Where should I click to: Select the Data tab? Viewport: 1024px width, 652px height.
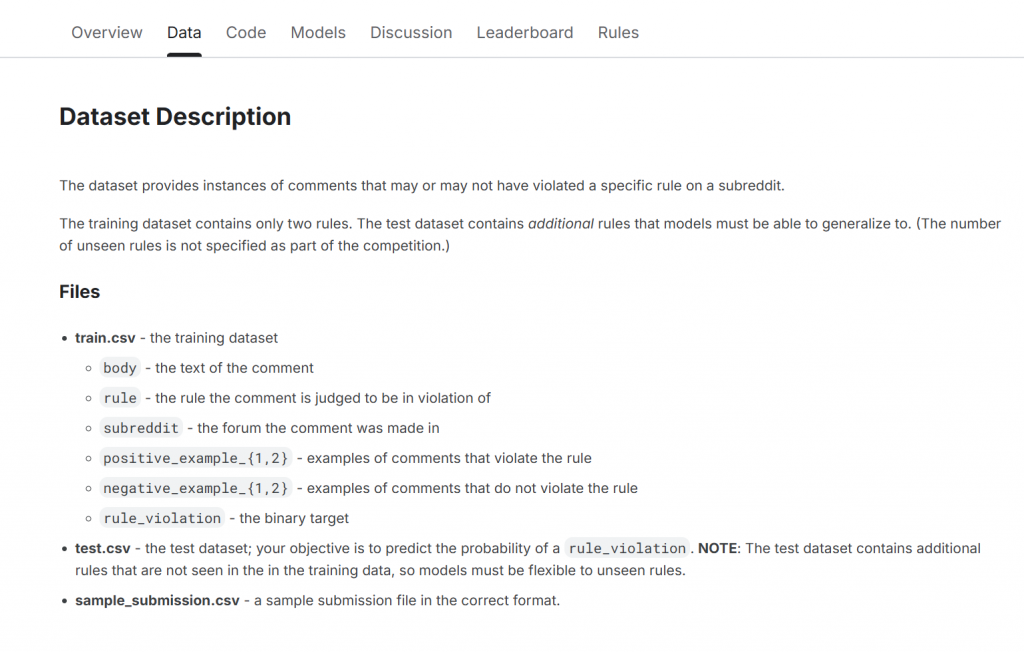click(x=184, y=33)
